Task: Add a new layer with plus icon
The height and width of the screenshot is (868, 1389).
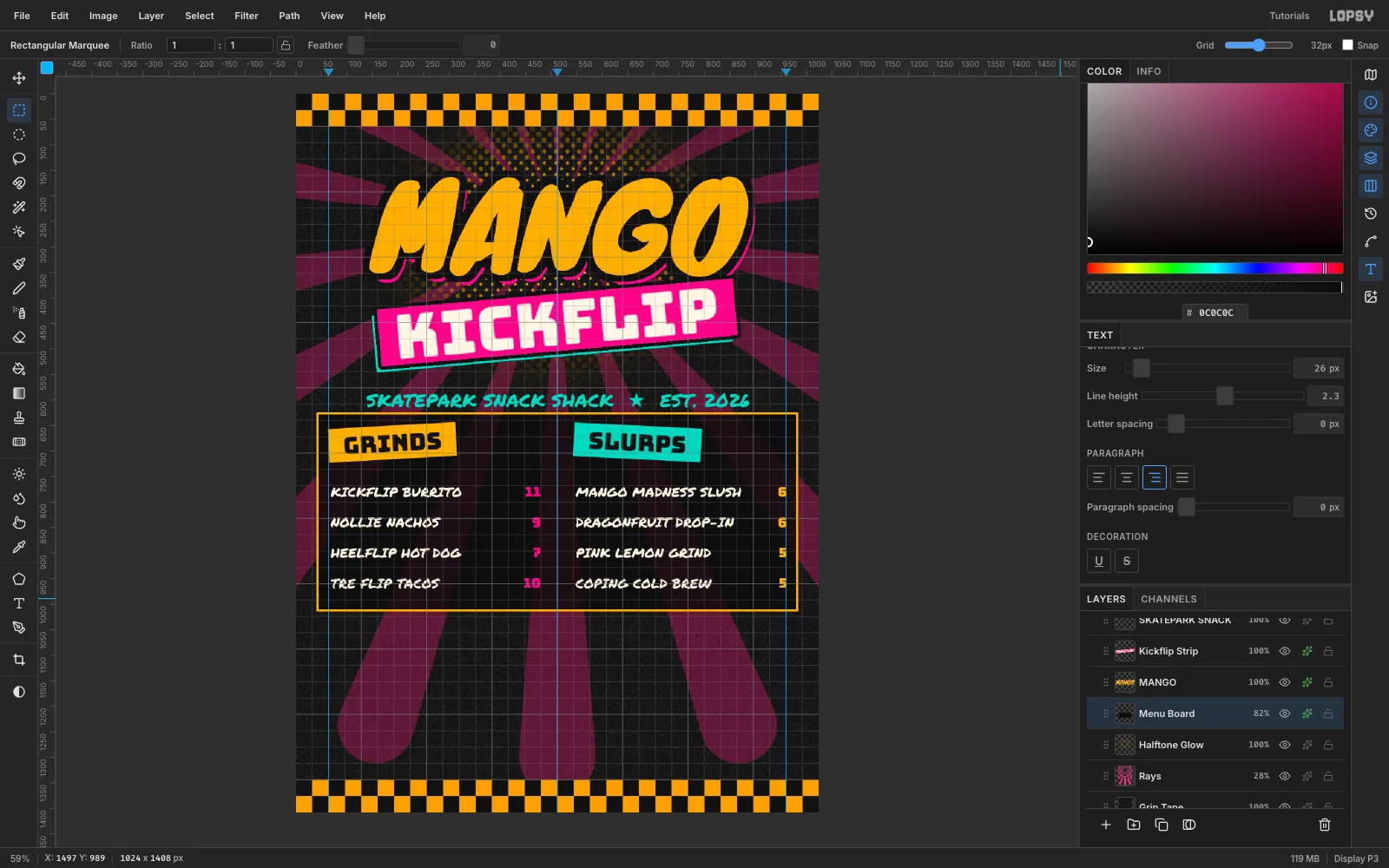Action: (1106, 825)
